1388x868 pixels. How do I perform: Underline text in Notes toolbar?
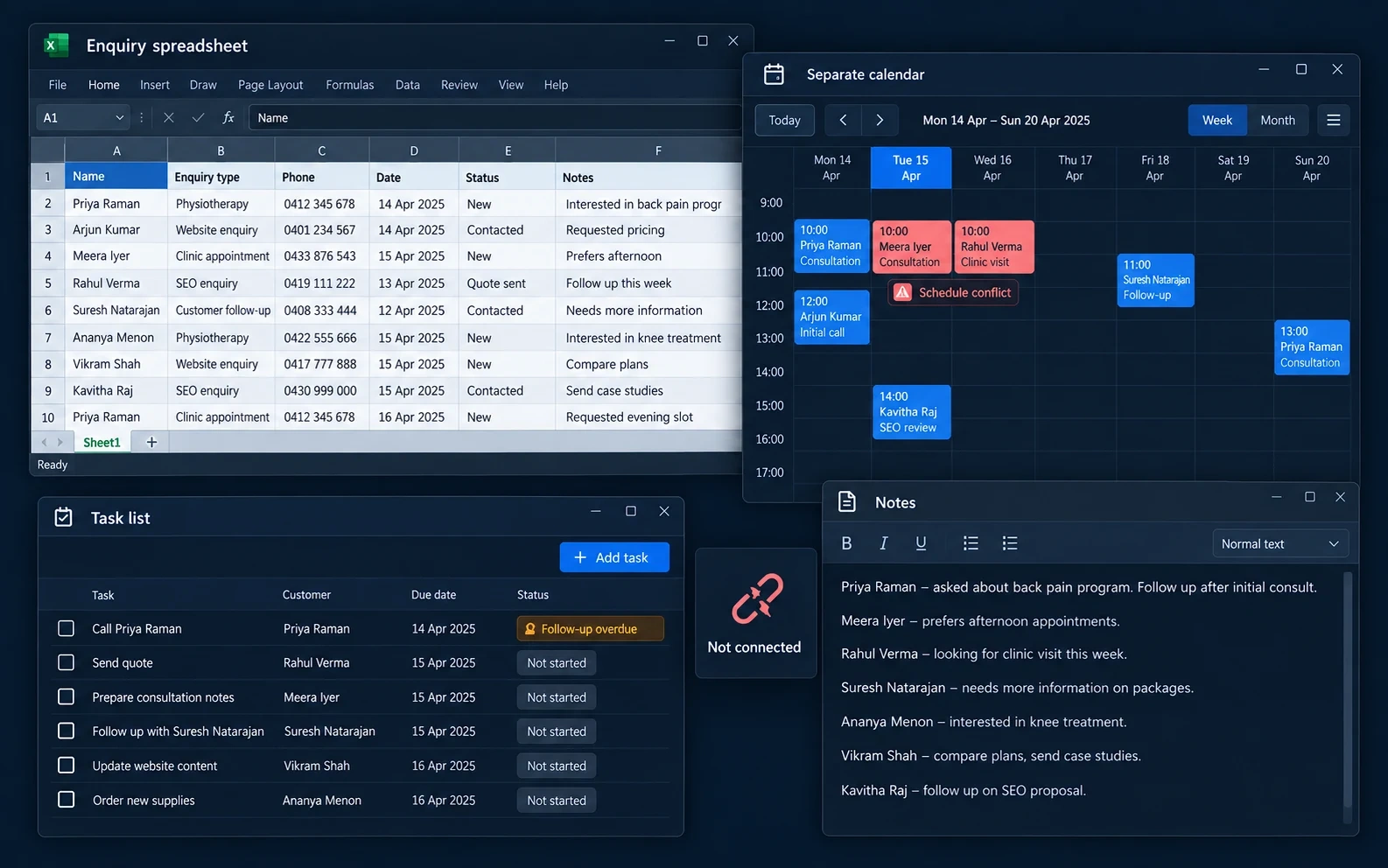pos(921,543)
